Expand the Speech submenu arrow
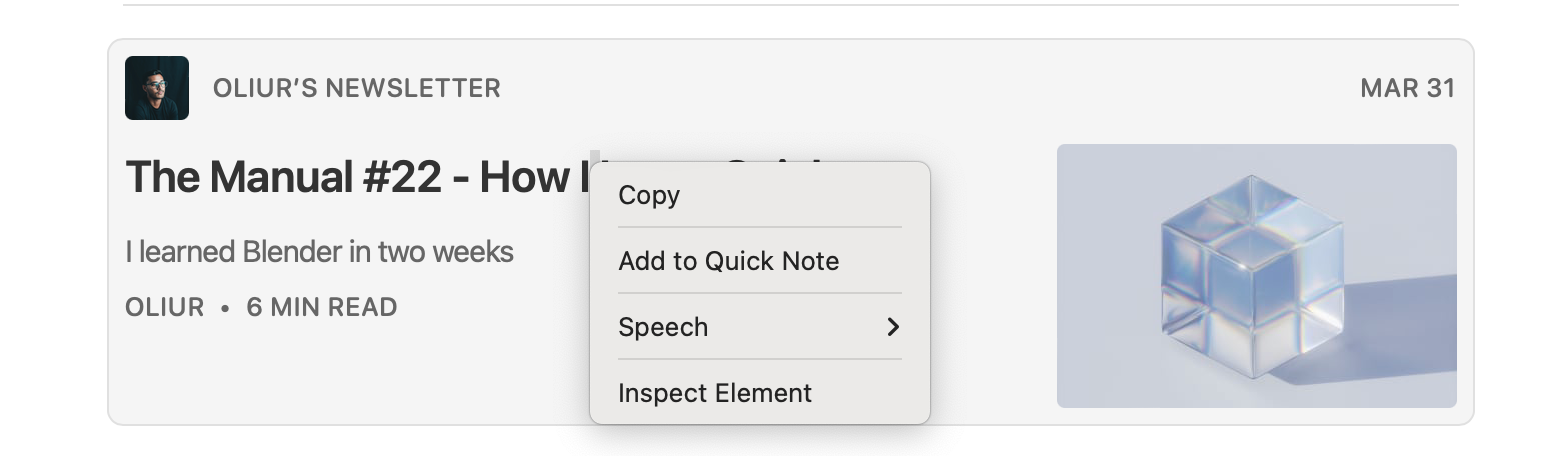 pos(893,327)
